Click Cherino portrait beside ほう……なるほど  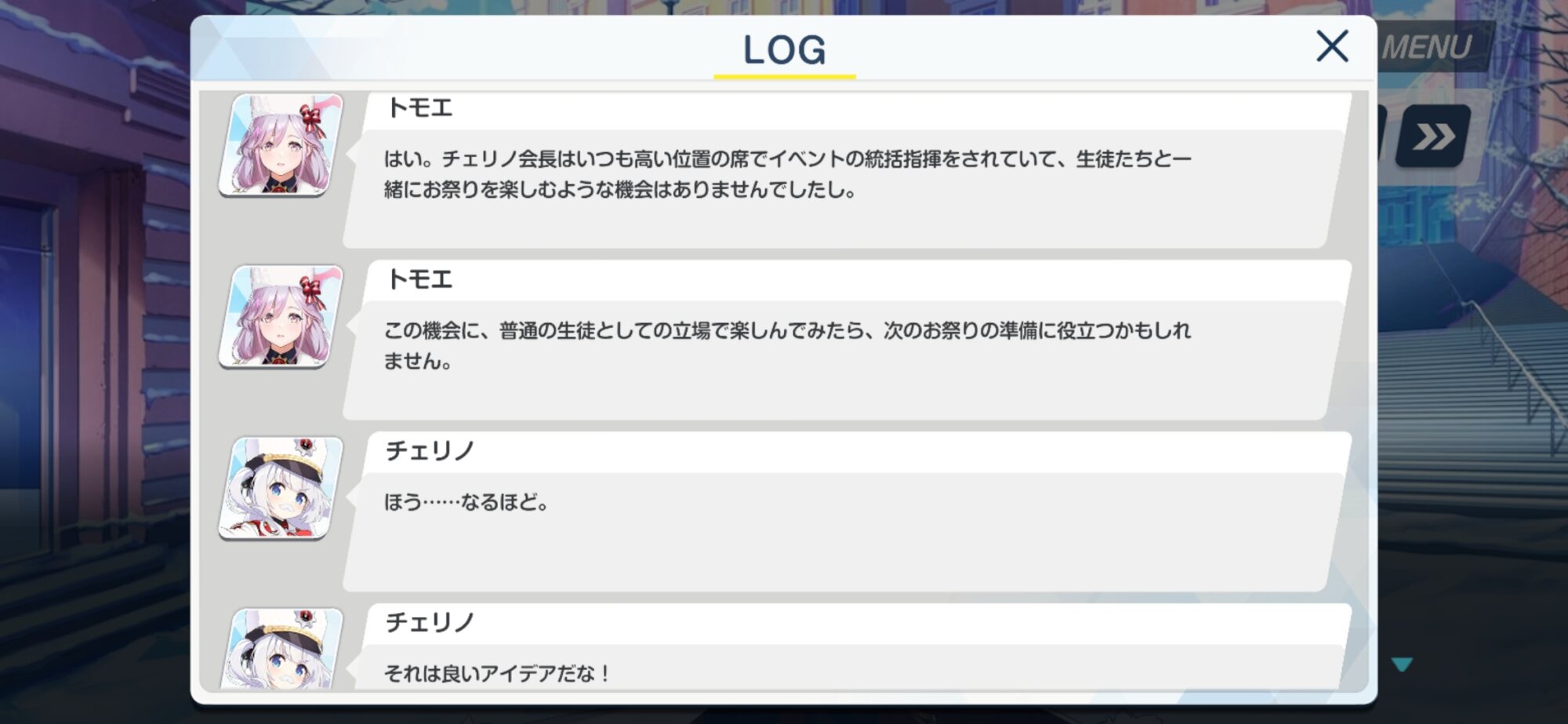point(281,488)
